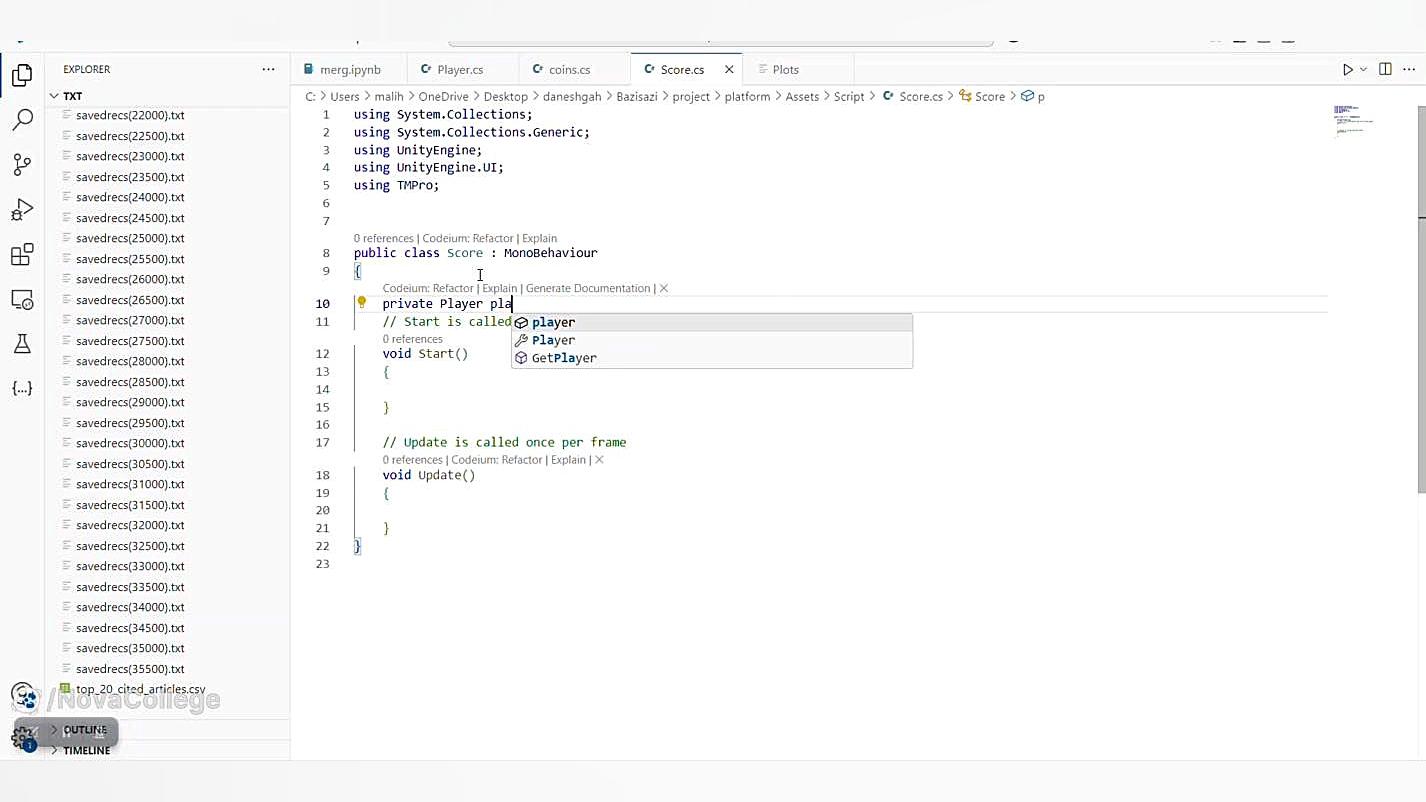Open the Codeium curly-braces panel
The width and height of the screenshot is (1426, 802).
coord(22,388)
